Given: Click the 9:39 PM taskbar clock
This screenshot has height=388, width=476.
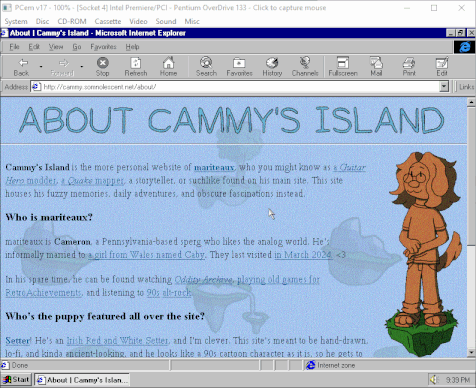Looking at the screenshot, I should point(458,380).
